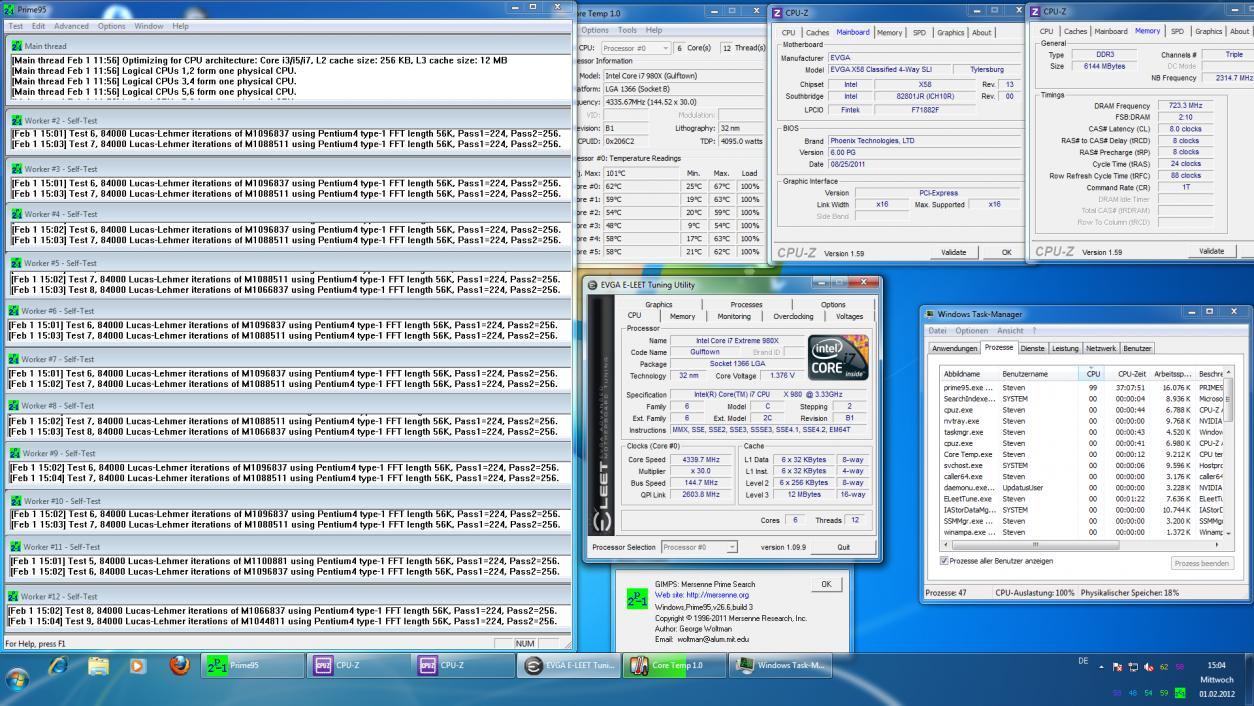Screen dimensions: 1254x706
Task: Open the http://mersenne.org web site link
Action: coord(715,595)
